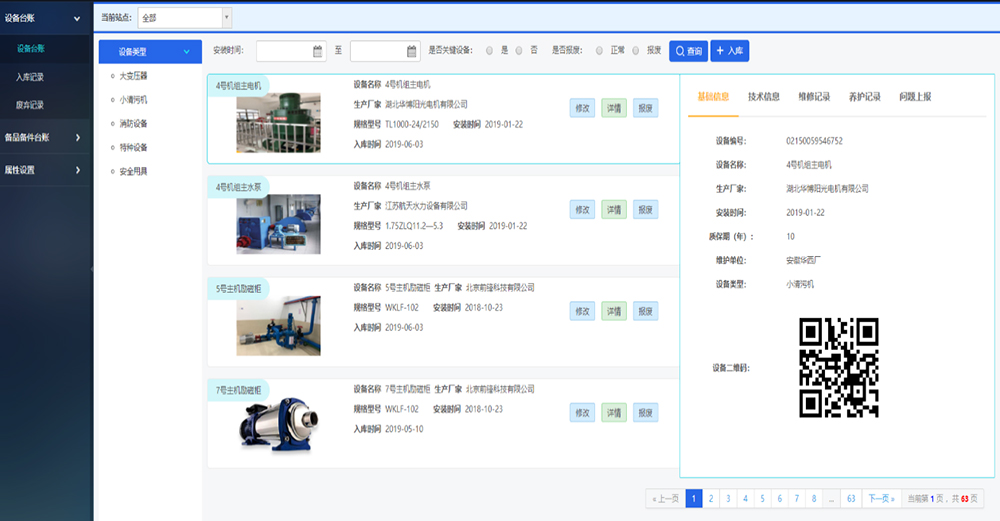Choose 正常 for 是否报废 filter
Screen dimensions: 1000x521
600,50
